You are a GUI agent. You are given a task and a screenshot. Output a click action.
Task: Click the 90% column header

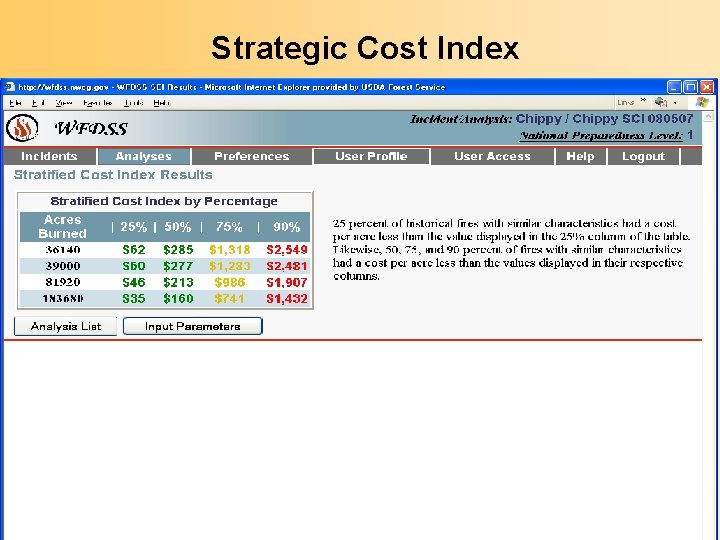[287, 227]
